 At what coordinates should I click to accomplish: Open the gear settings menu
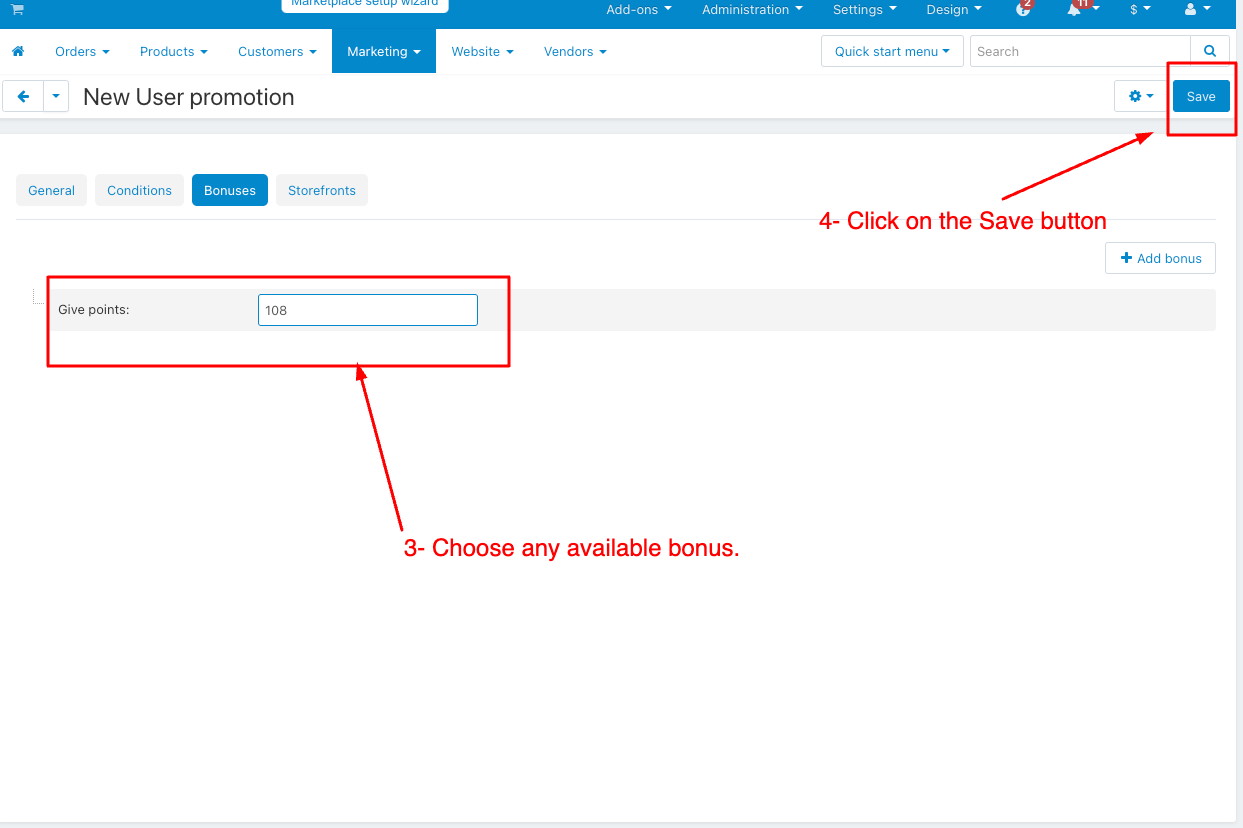[1140, 97]
